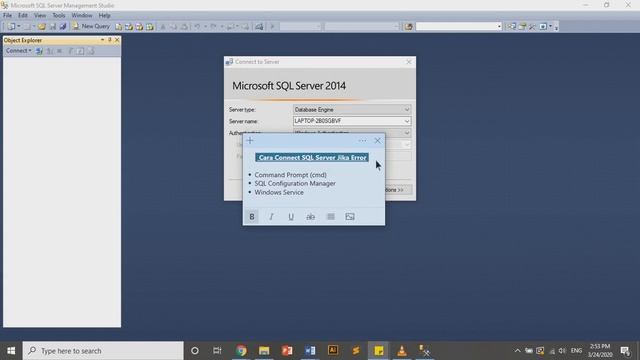This screenshot has height=360, width=640.
Task: Open Google Chrome from the taskbar
Action: (241, 351)
